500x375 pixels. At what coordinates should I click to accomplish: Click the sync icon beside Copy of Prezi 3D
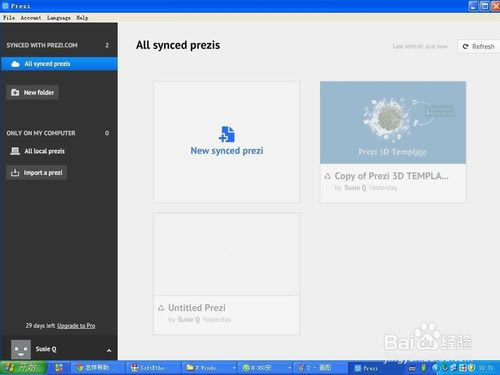(x=328, y=176)
